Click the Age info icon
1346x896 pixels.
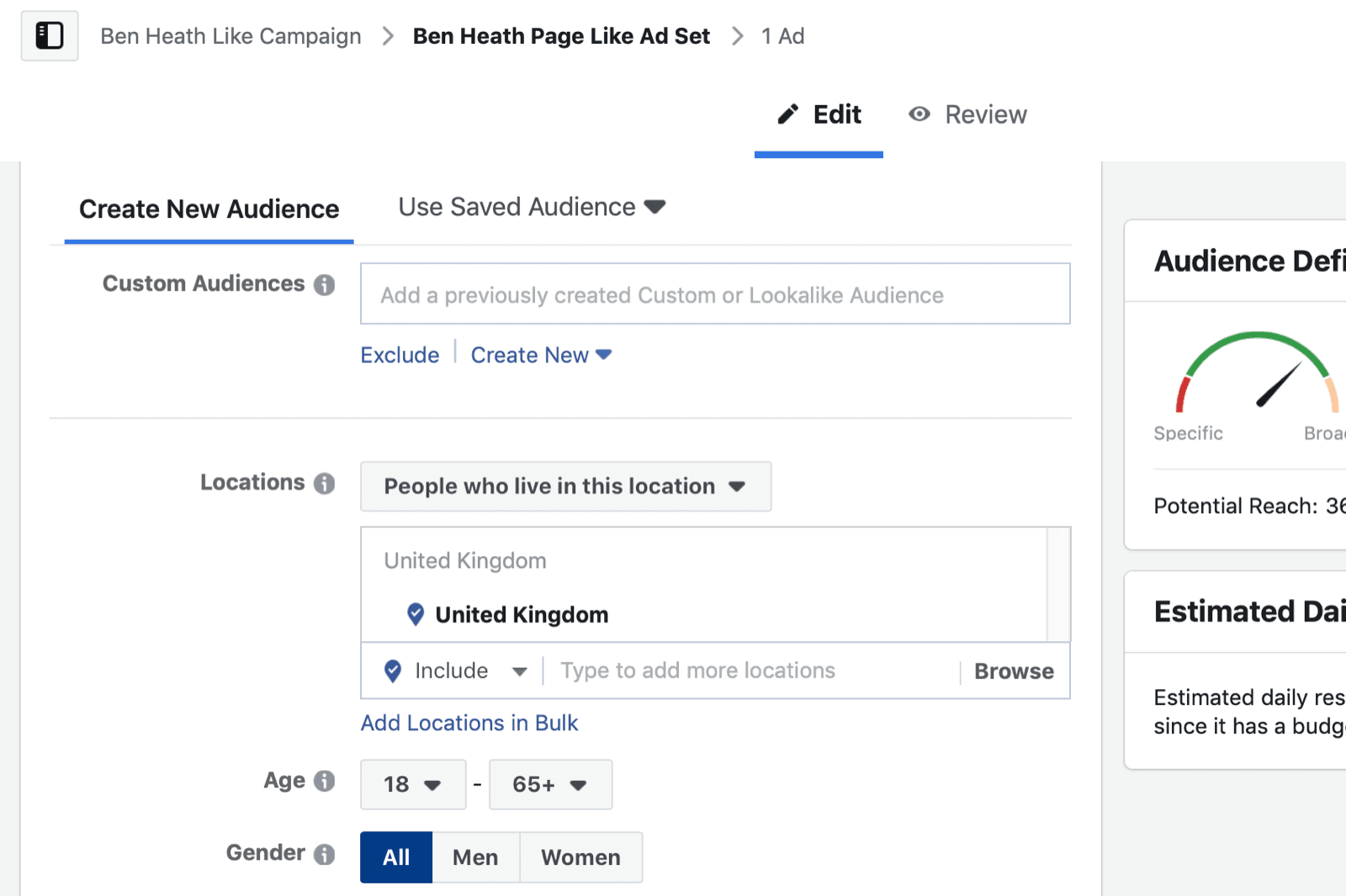pyautogui.click(x=324, y=782)
